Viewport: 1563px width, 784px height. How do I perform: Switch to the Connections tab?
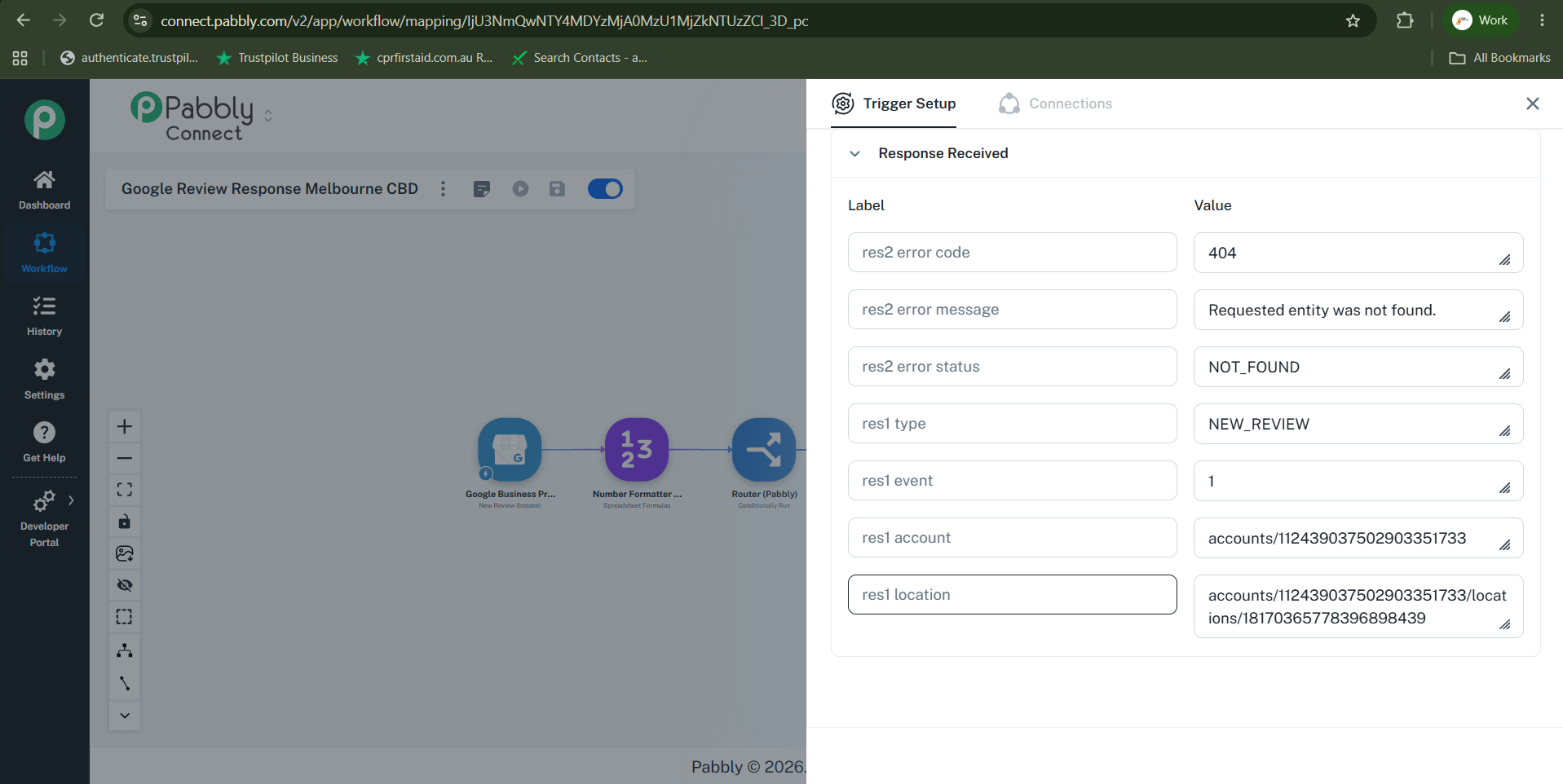[x=1055, y=104]
